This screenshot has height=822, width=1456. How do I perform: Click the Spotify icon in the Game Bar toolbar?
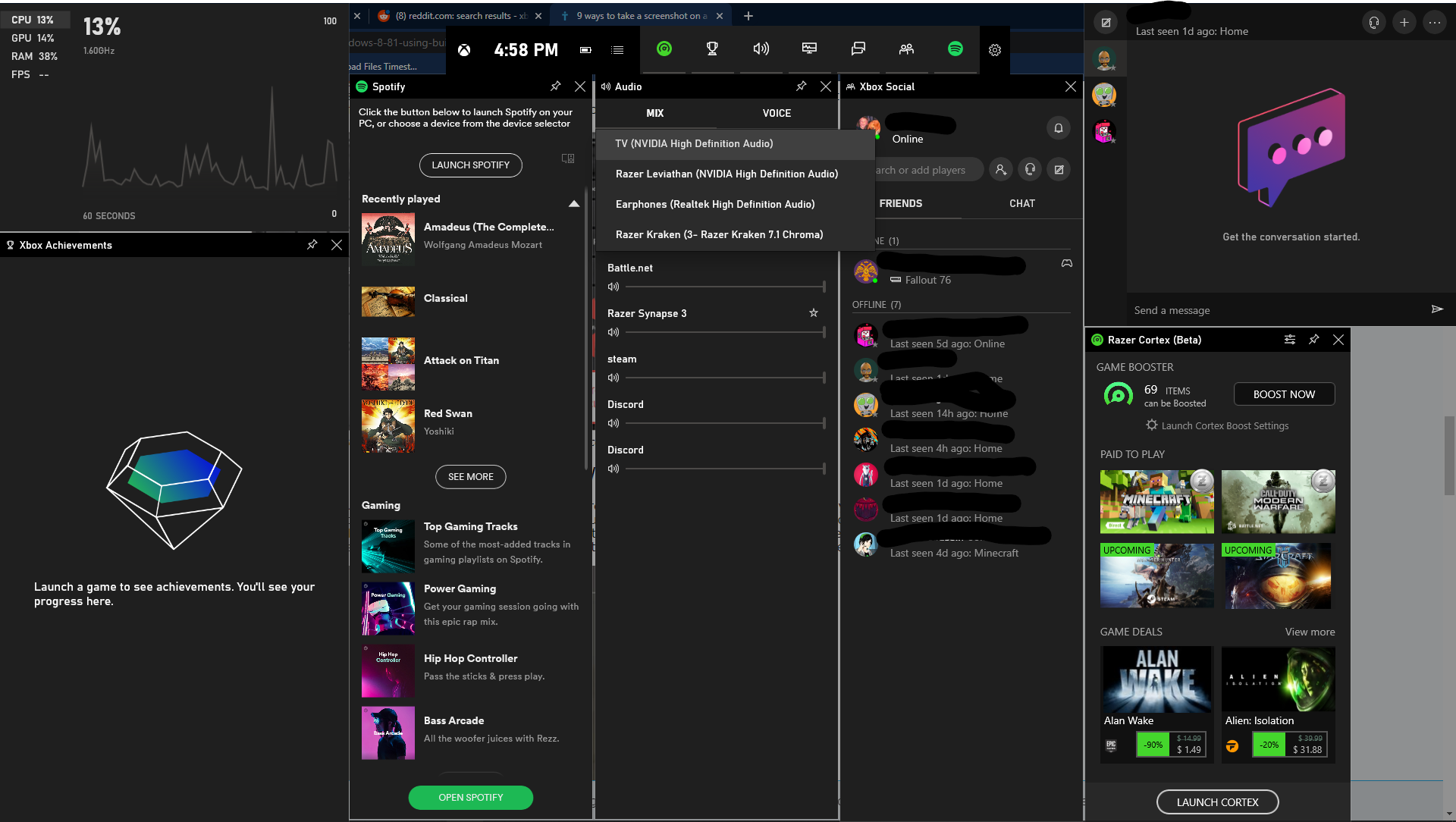[955, 49]
